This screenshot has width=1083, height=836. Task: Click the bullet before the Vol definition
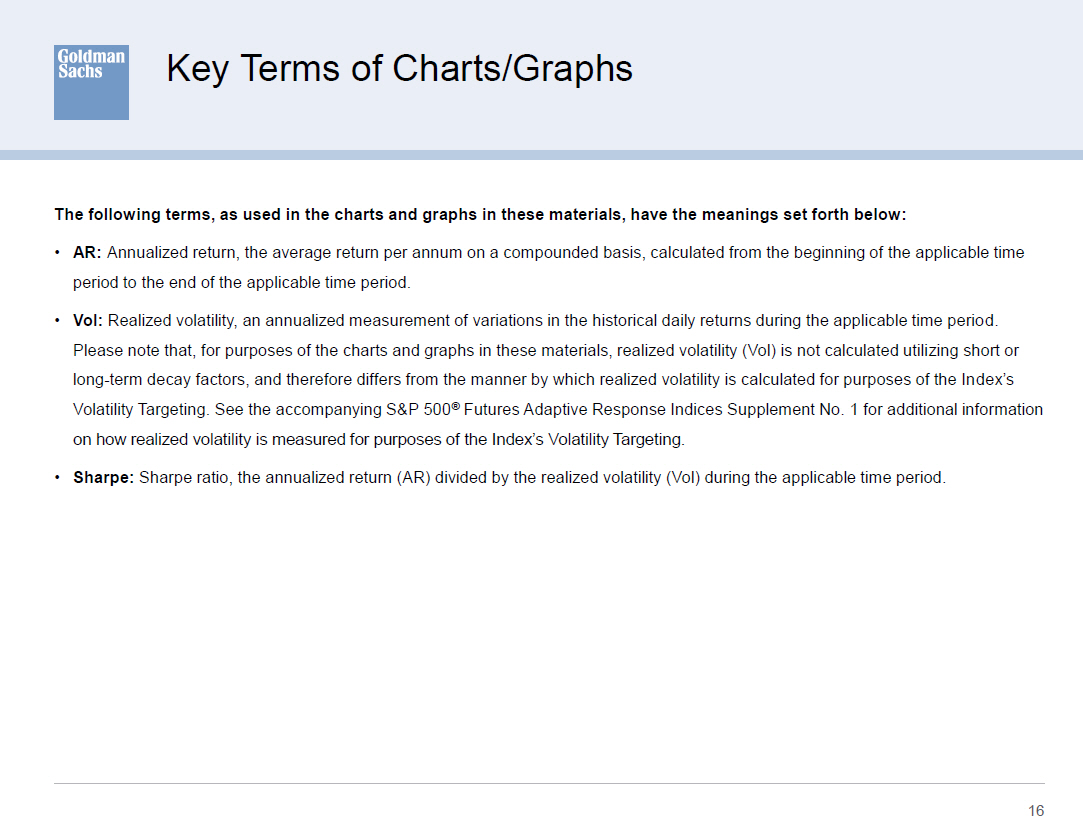tap(57, 321)
